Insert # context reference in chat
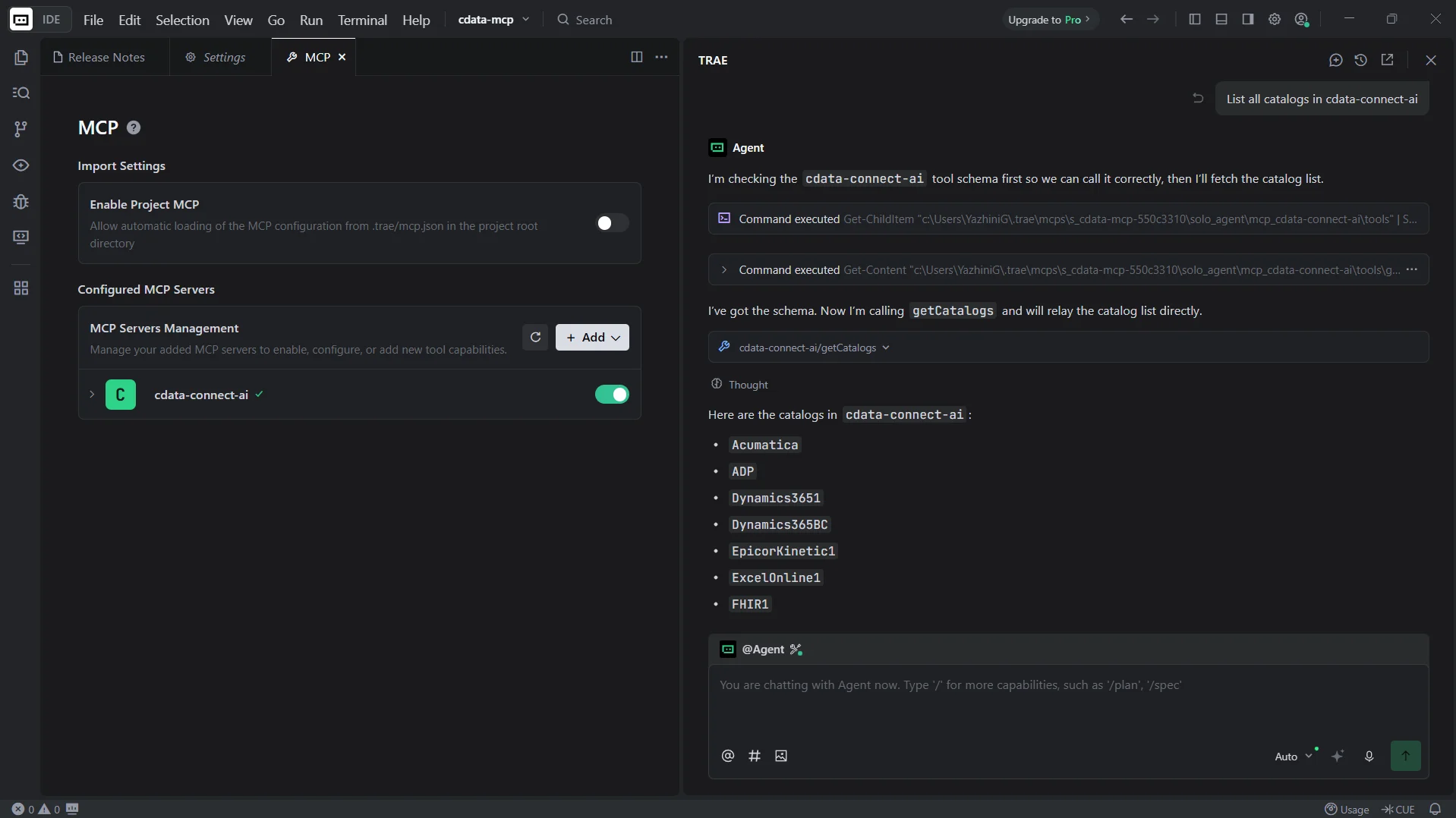Image resolution: width=1456 pixels, height=818 pixels. pyautogui.click(x=755, y=756)
